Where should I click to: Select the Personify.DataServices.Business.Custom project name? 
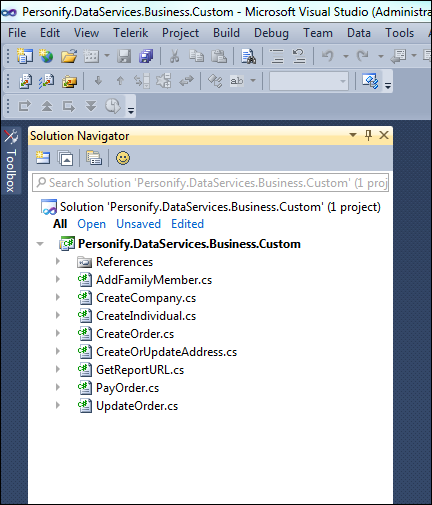(x=189, y=244)
